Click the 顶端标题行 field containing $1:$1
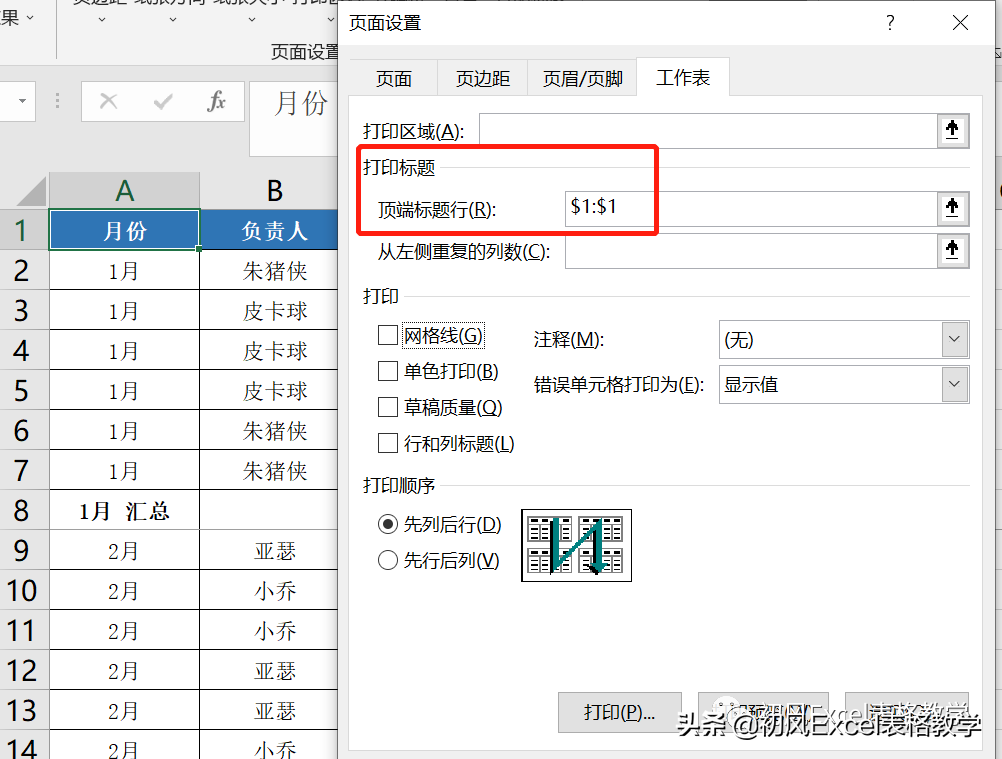 (x=751, y=208)
